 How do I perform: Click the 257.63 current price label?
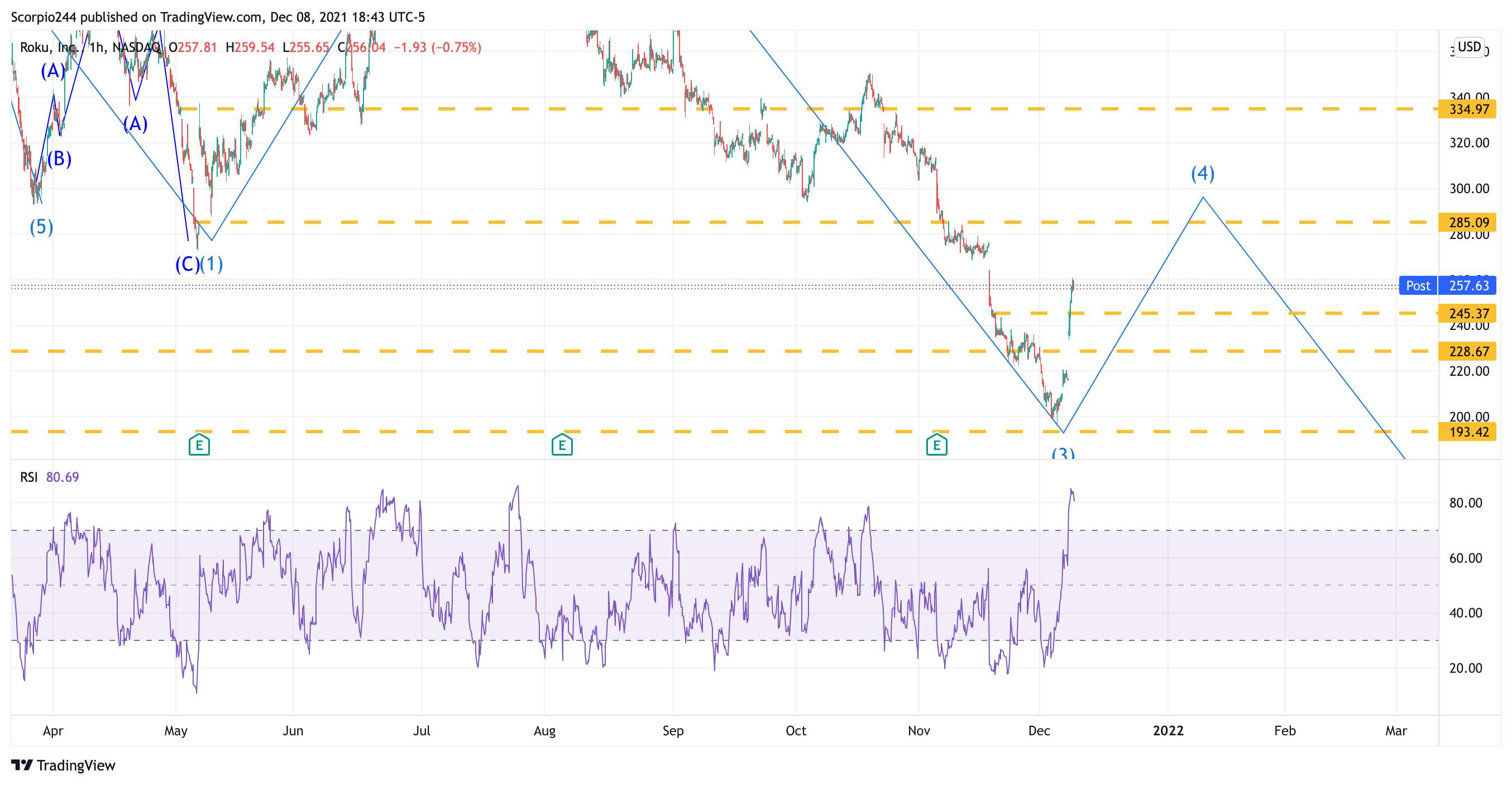click(1468, 286)
